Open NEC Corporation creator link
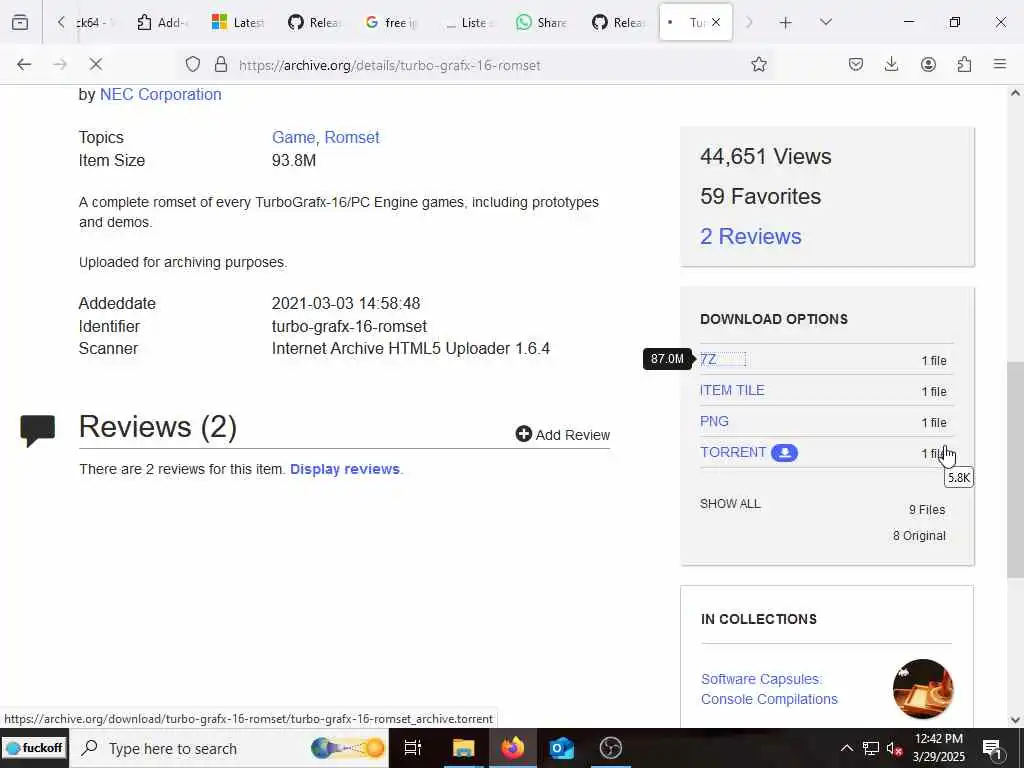 click(x=161, y=94)
